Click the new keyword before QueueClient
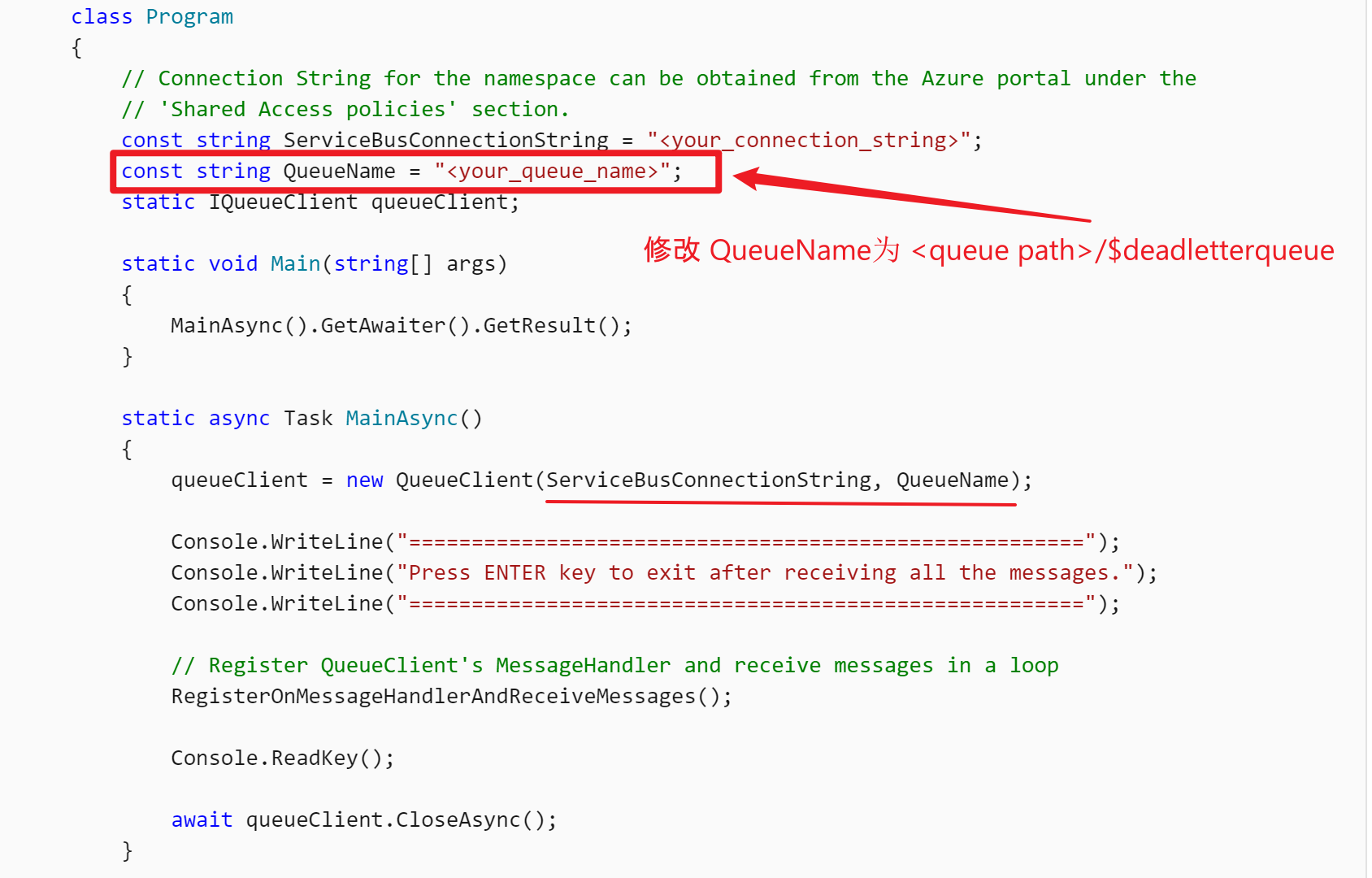The width and height of the screenshot is (1372, 878). tap(364, 480)
